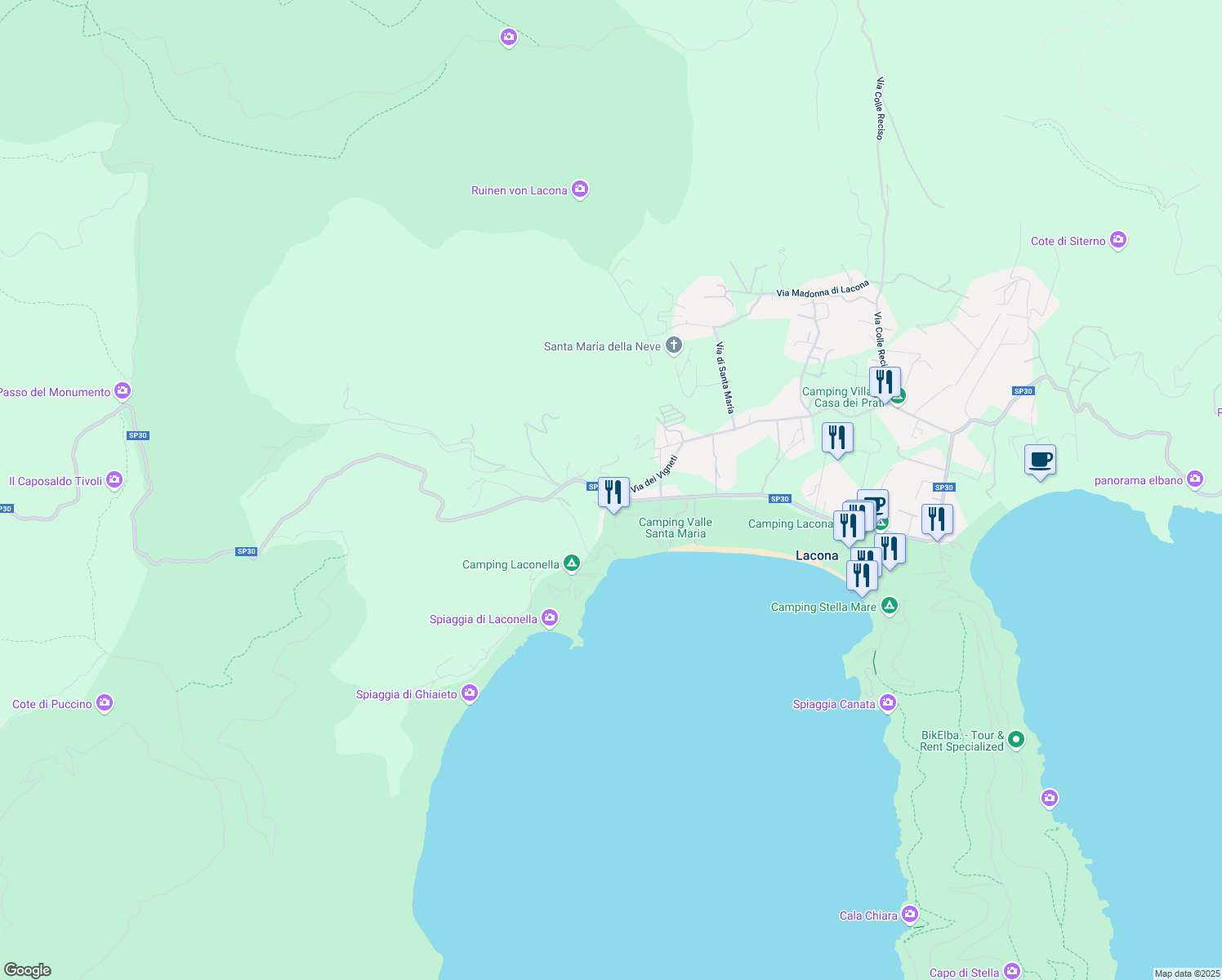Click the unlabeled camera marker north of Ruinen von Lacona

509,38
